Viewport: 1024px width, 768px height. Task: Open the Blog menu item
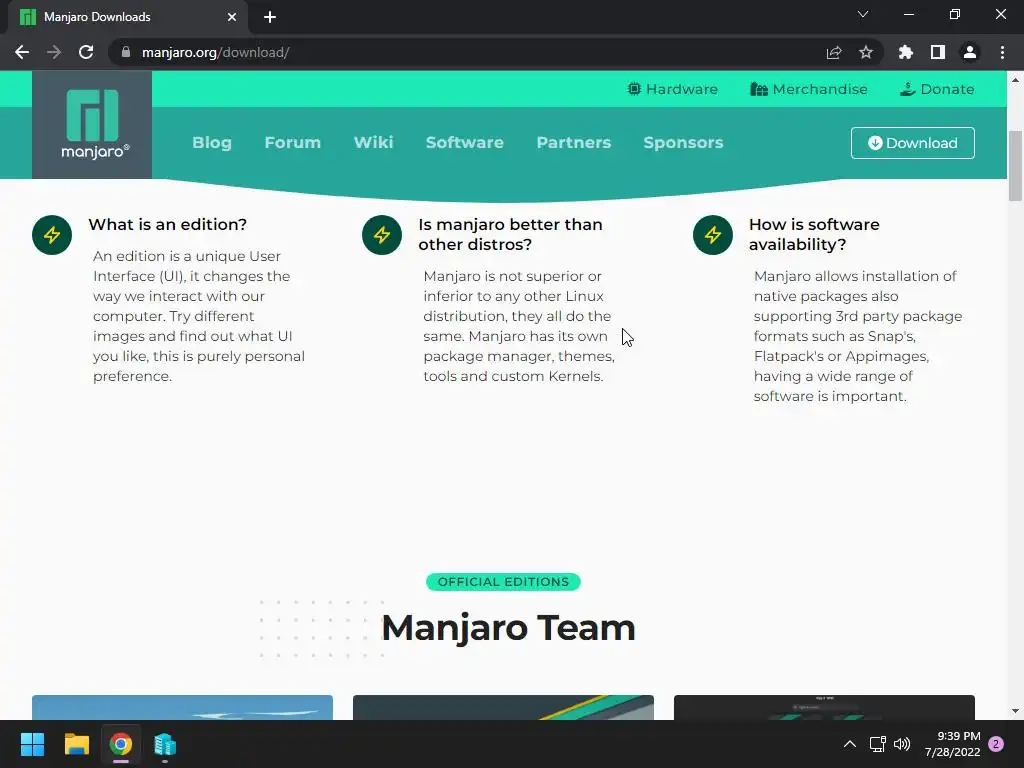click(x=212, y=142)
